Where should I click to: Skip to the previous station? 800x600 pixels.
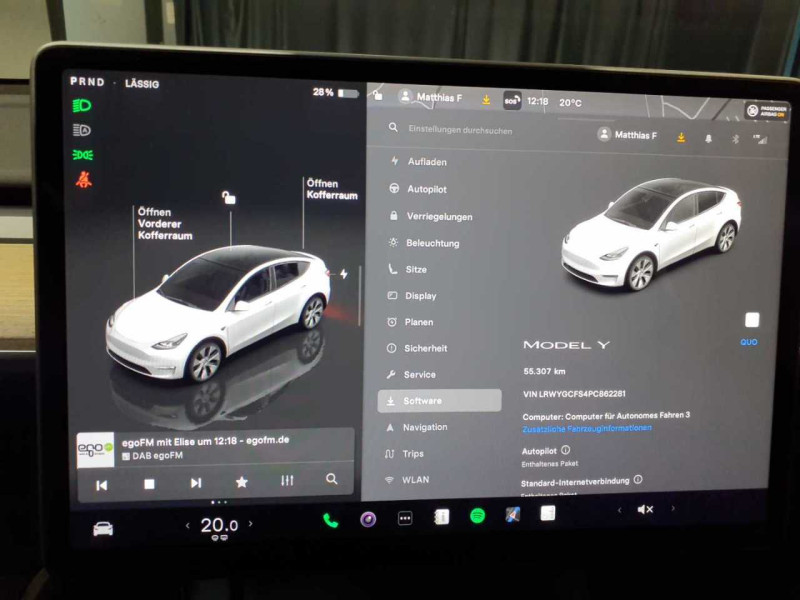(x=102, y=485)
